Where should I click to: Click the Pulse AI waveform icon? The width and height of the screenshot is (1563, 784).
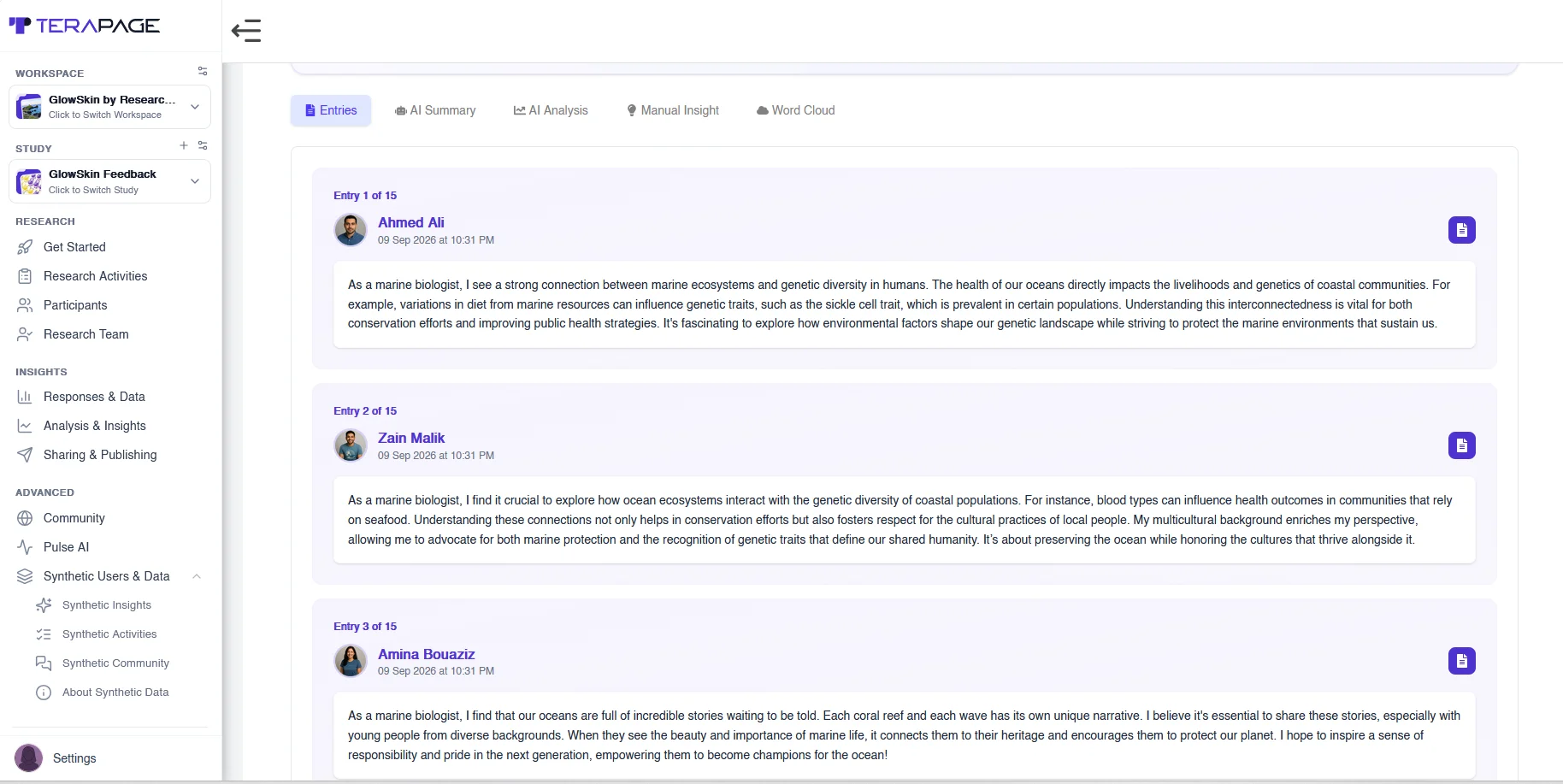[25, 547]
